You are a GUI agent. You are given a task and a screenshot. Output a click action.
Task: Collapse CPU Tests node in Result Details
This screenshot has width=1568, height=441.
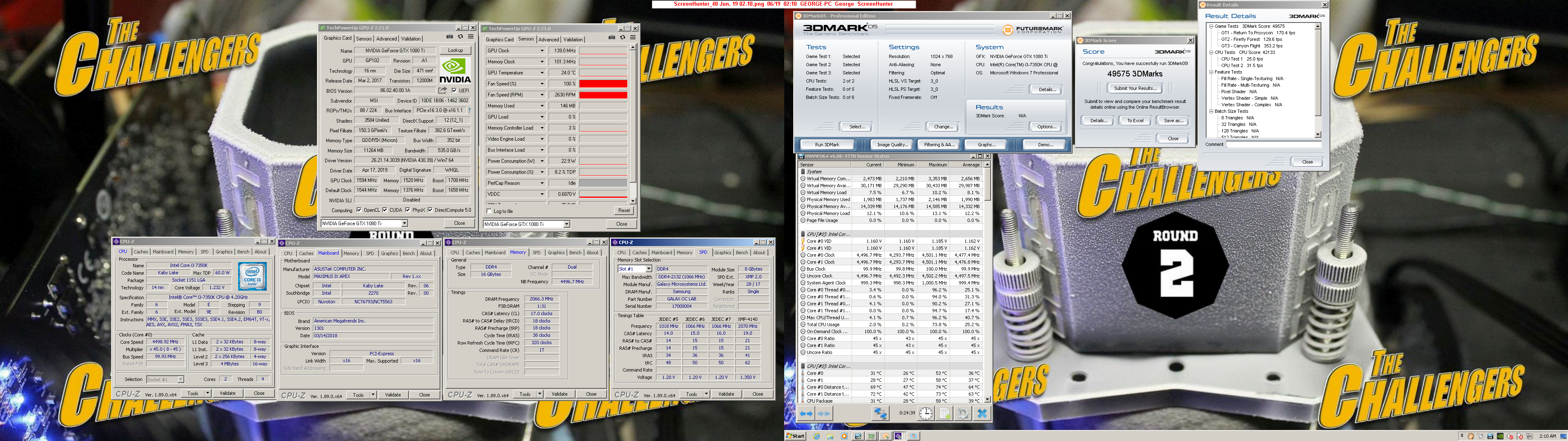pos(1211,52)
